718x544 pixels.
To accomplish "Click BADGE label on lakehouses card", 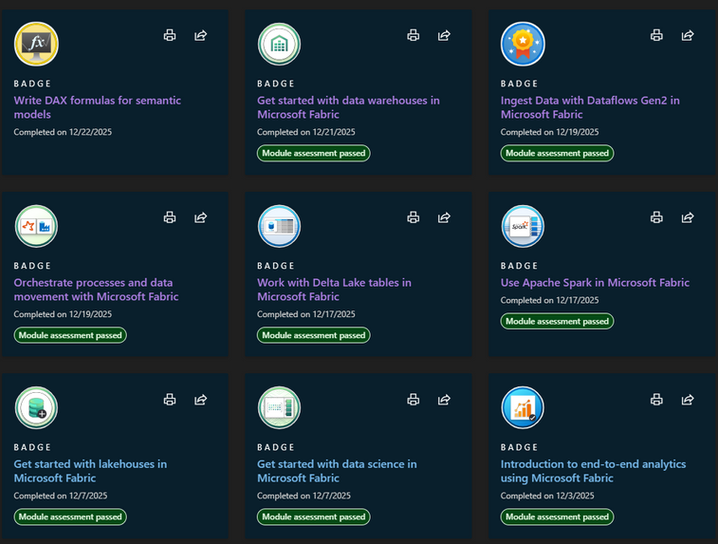I will [33, 447].
